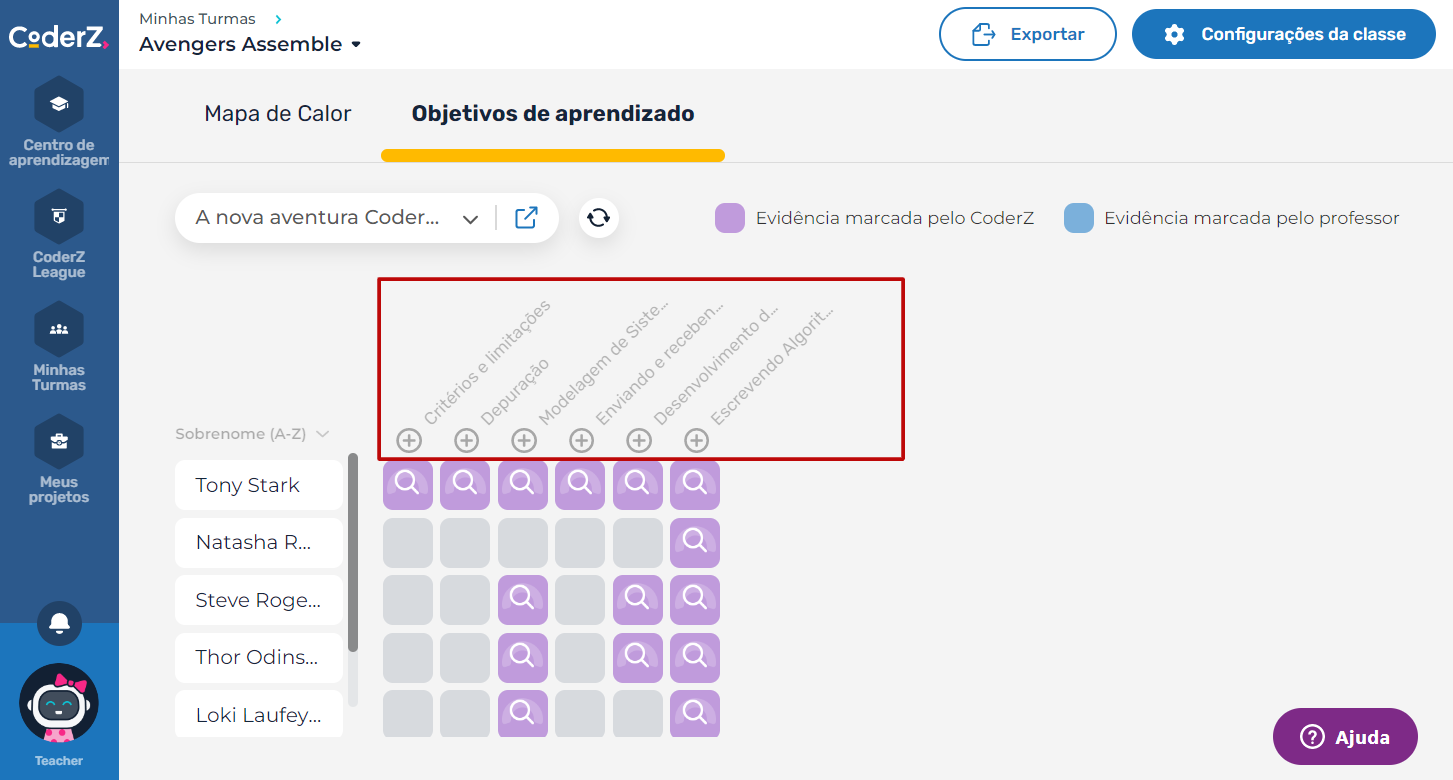Open CoderZ League from sidebar
1453x780 pixels.
59,216
